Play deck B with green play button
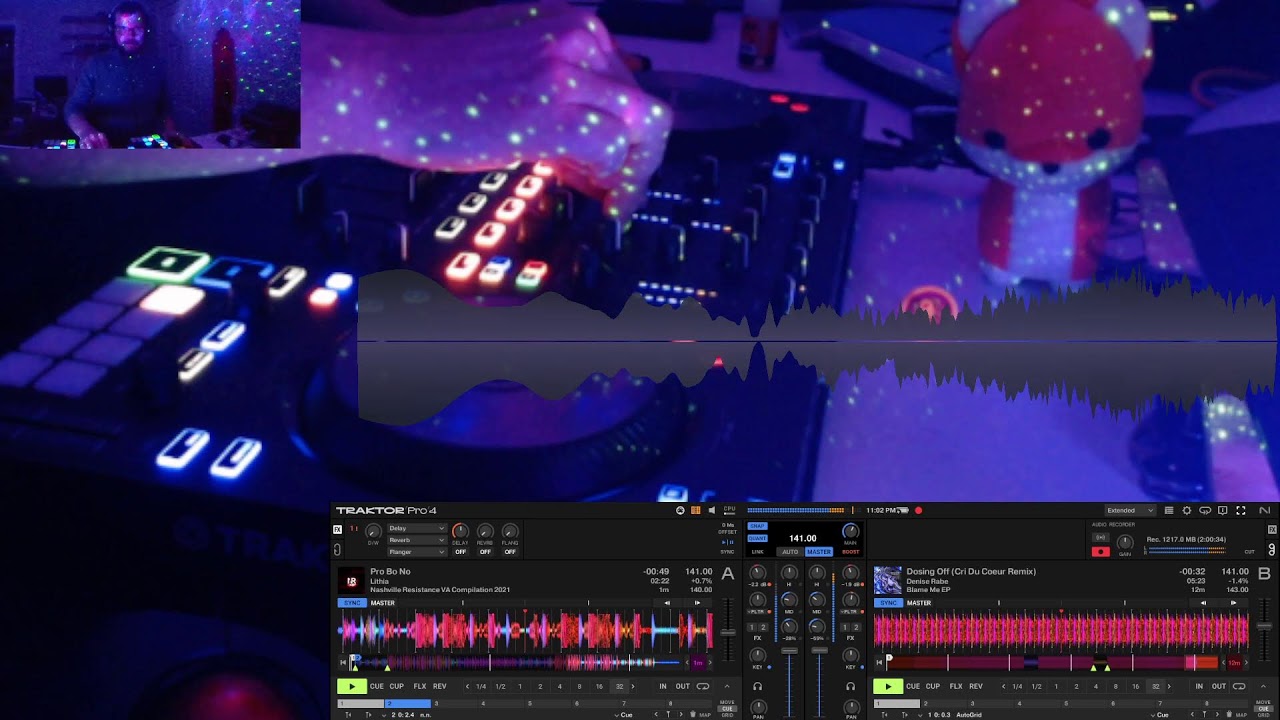The image size is (1280, 720). pos(888,686)
